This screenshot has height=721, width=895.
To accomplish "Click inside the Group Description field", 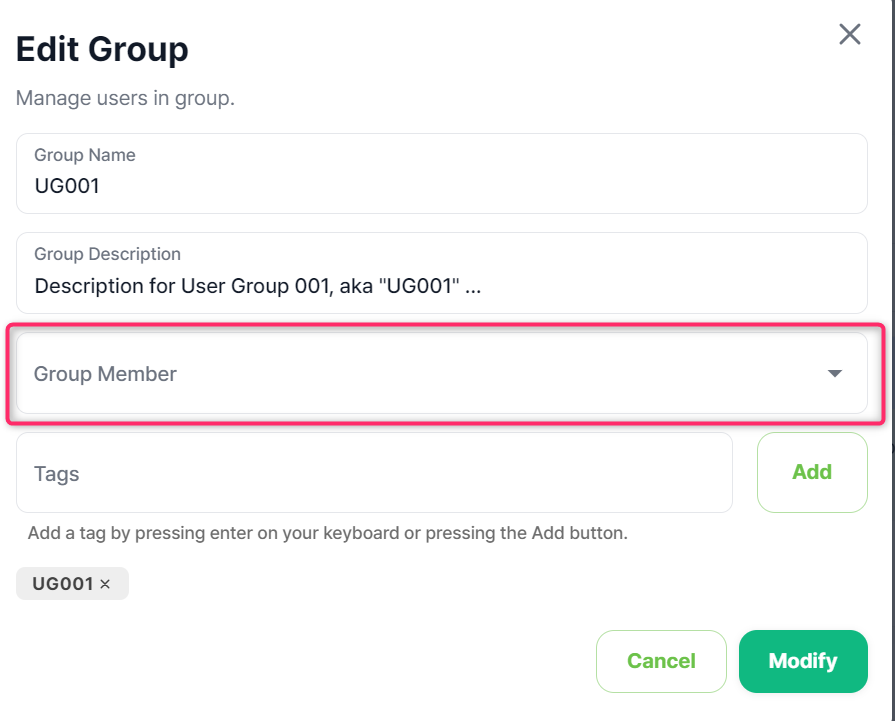I will pyautogui.click(x=440, y=286).
